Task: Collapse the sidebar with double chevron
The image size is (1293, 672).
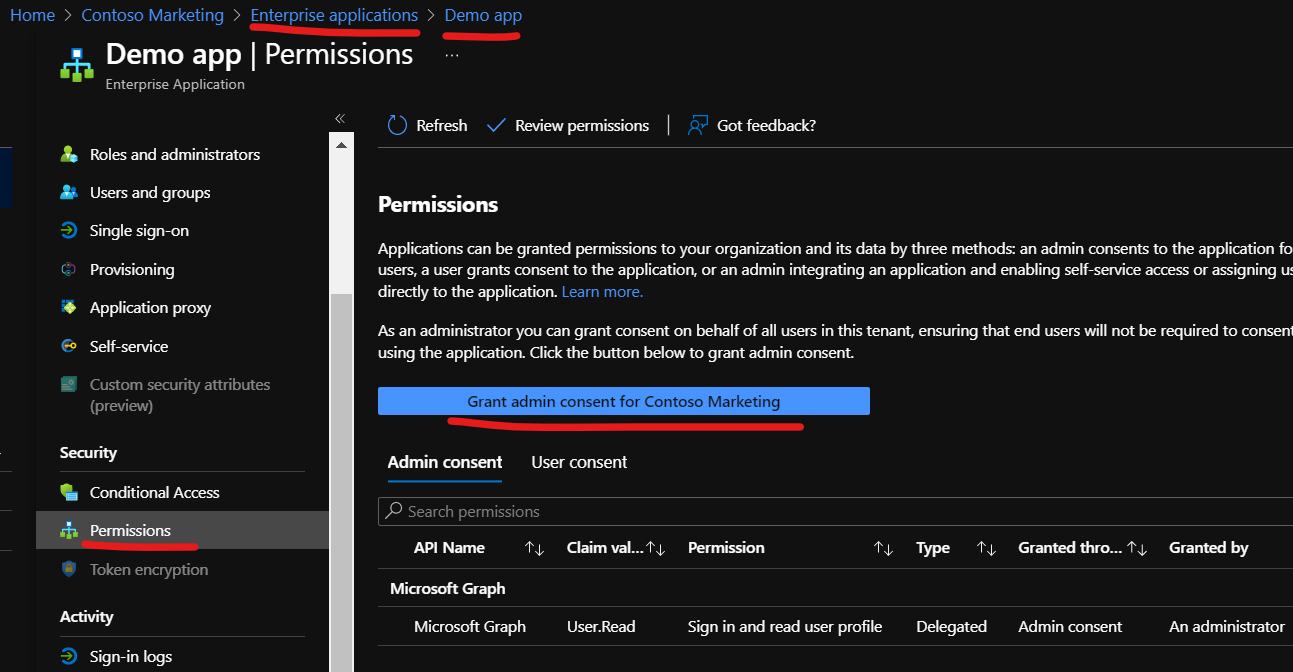Action: click(x=340, y=118)
